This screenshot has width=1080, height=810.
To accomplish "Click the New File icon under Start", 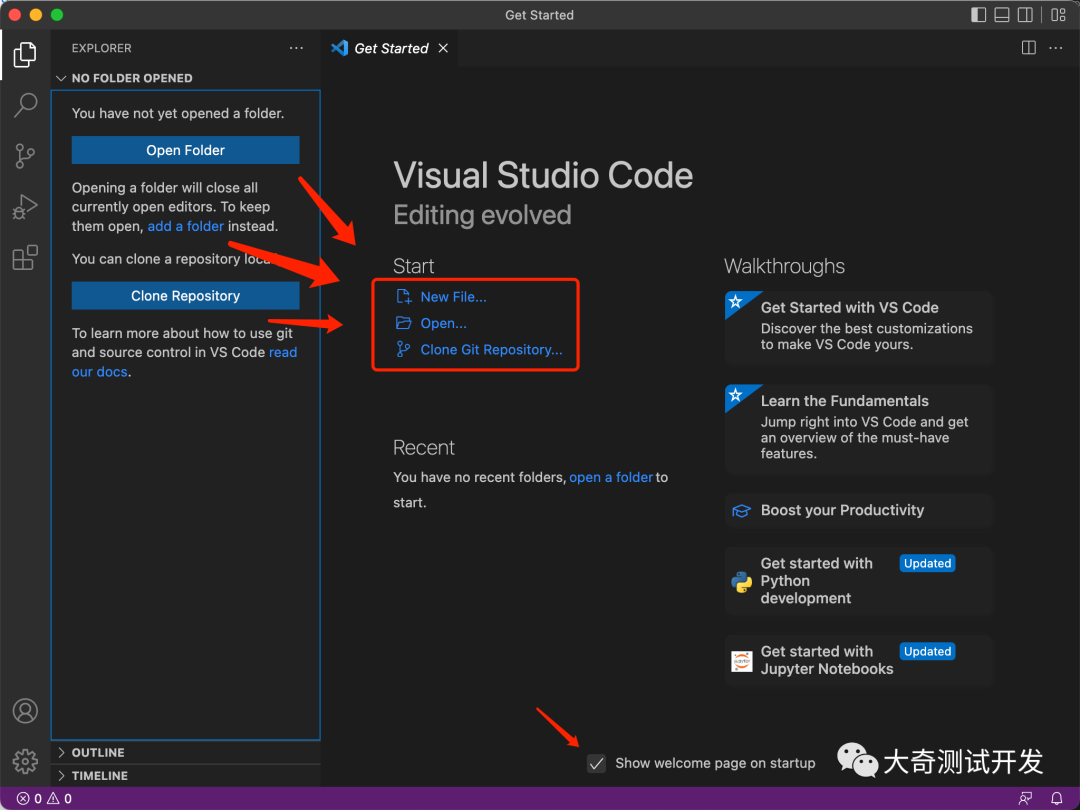I will pyautogui.click(x=404, y=297).
